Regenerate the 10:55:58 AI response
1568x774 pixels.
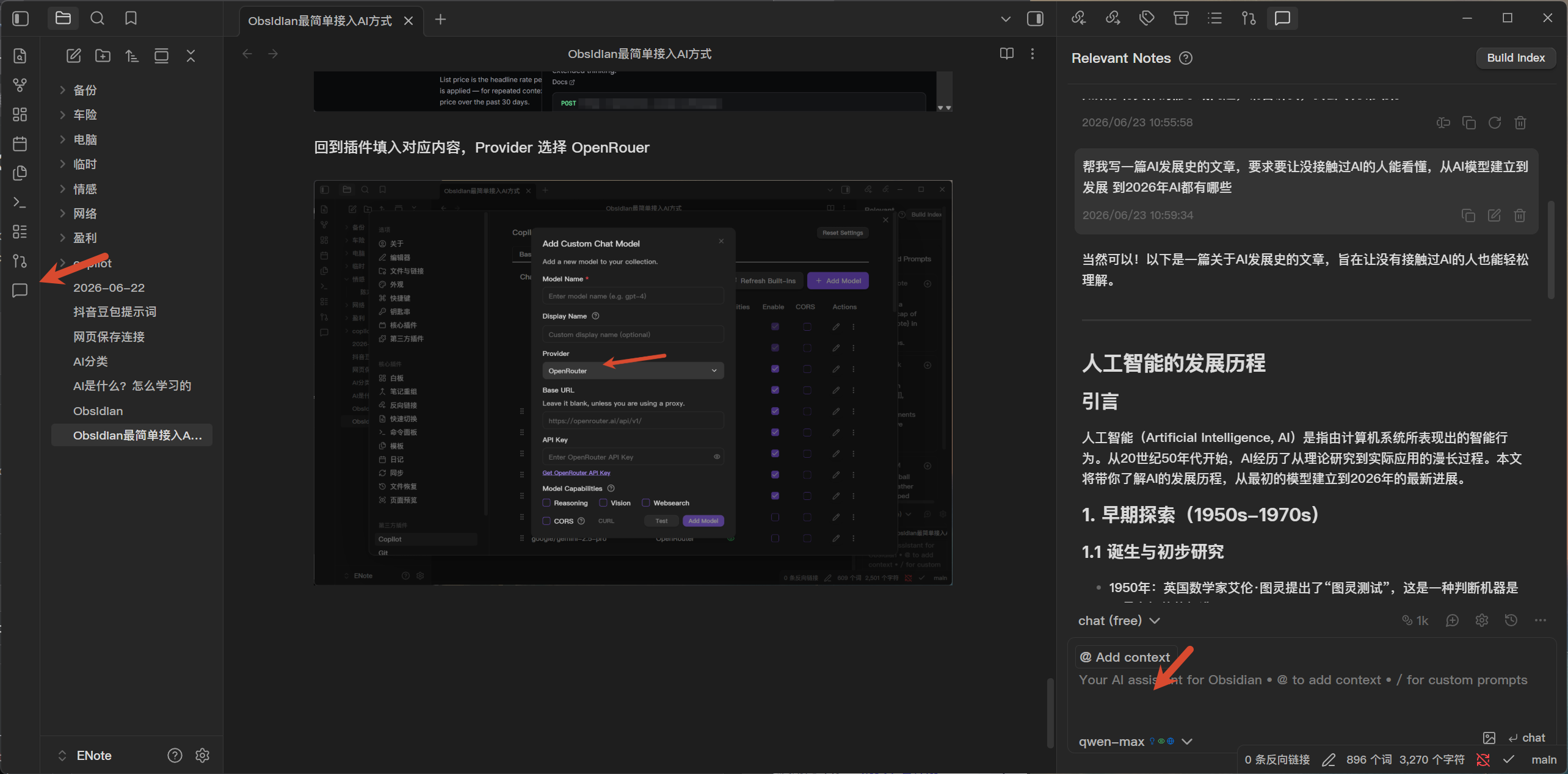[1495, 123]
